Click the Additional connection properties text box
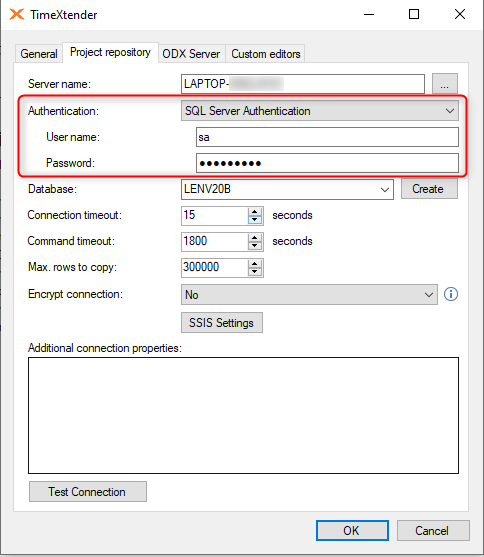Screen dimensions: 484x557 tap(243, 415)
